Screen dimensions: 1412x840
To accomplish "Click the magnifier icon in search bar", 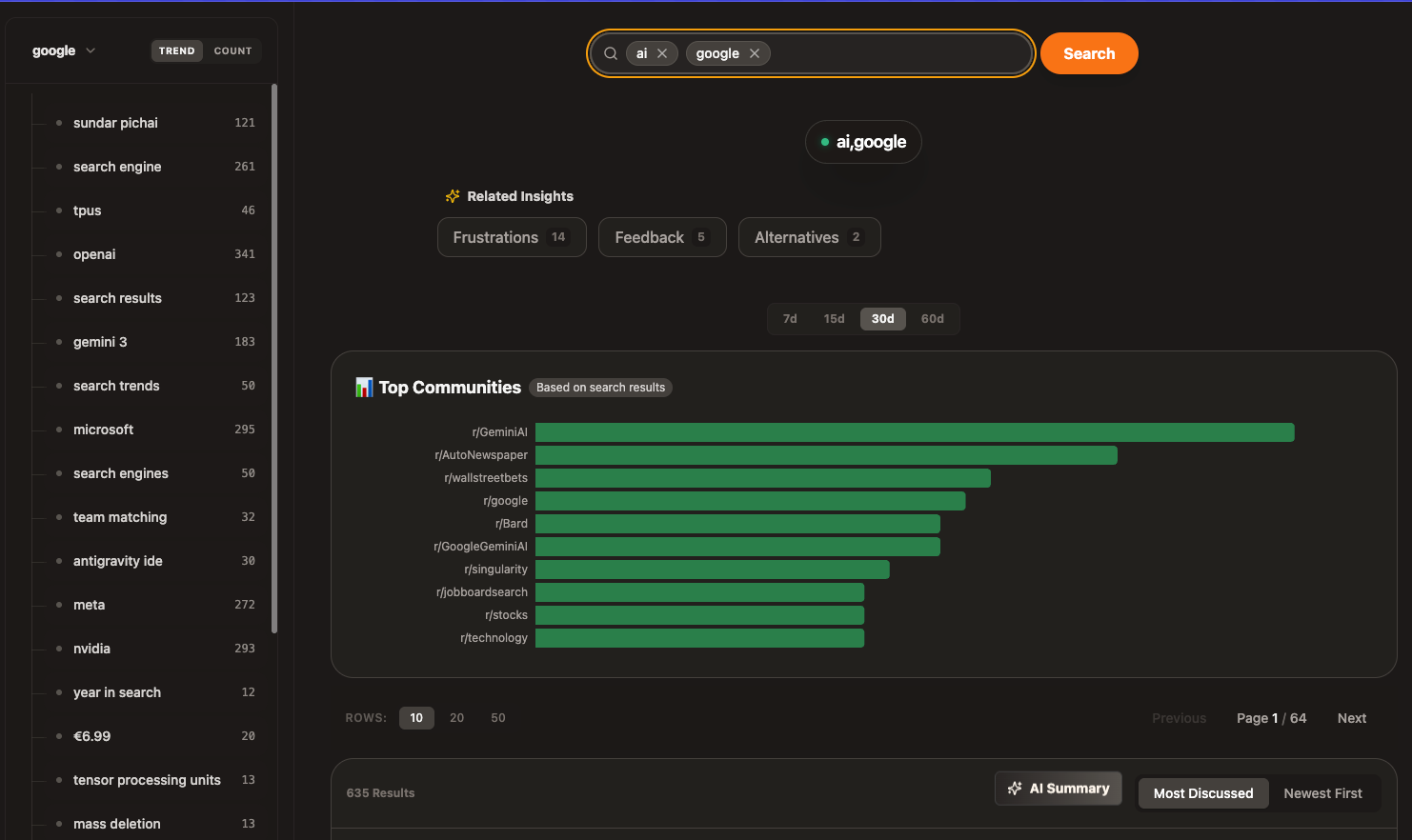I will [611, 53].
